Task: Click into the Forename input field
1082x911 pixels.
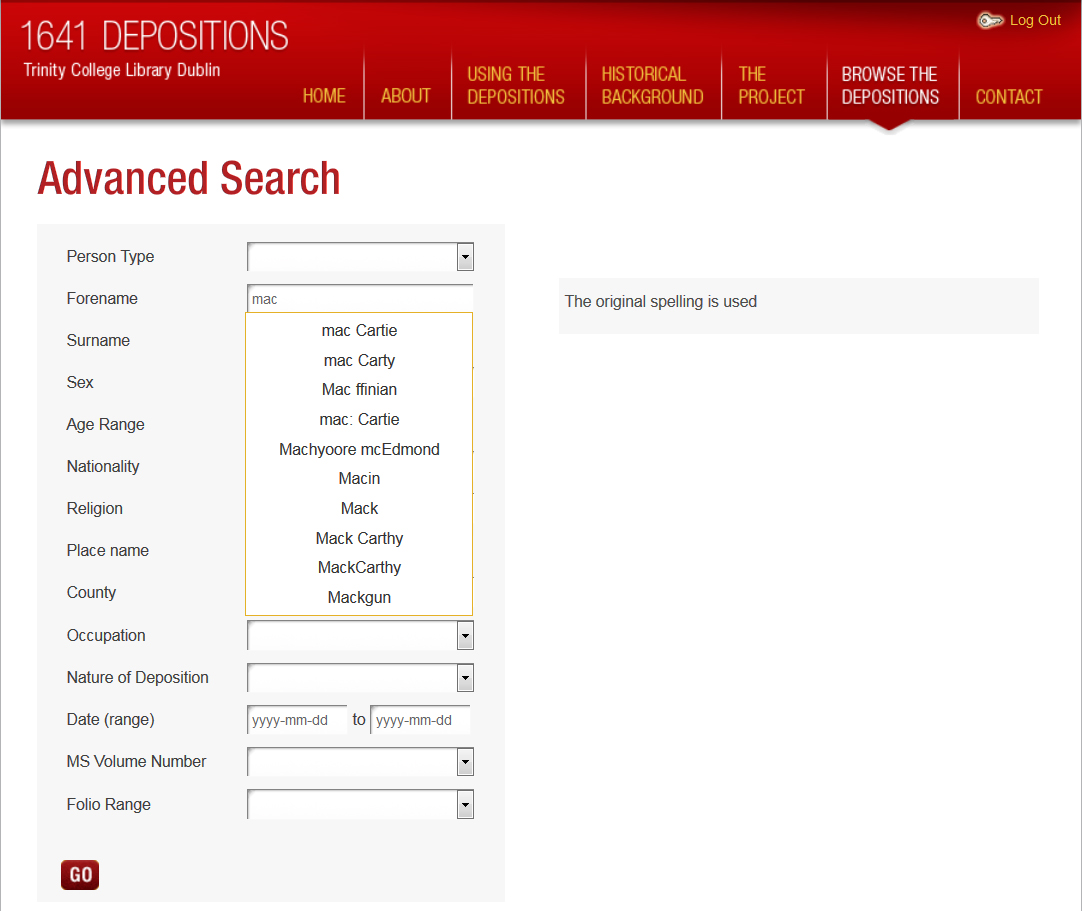Action: coord(360,299)
